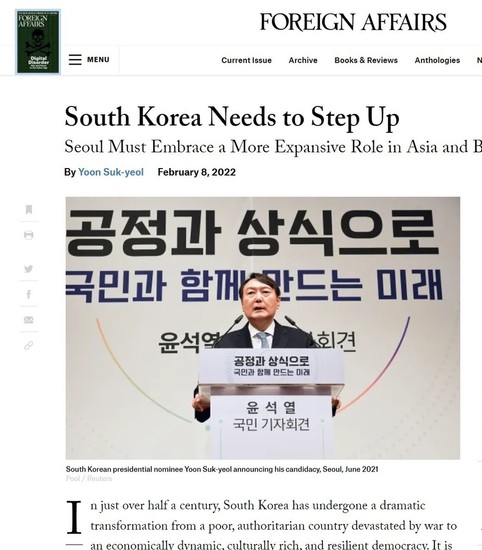Click the photo of Yoon Suk-yeol at podium

263,328
